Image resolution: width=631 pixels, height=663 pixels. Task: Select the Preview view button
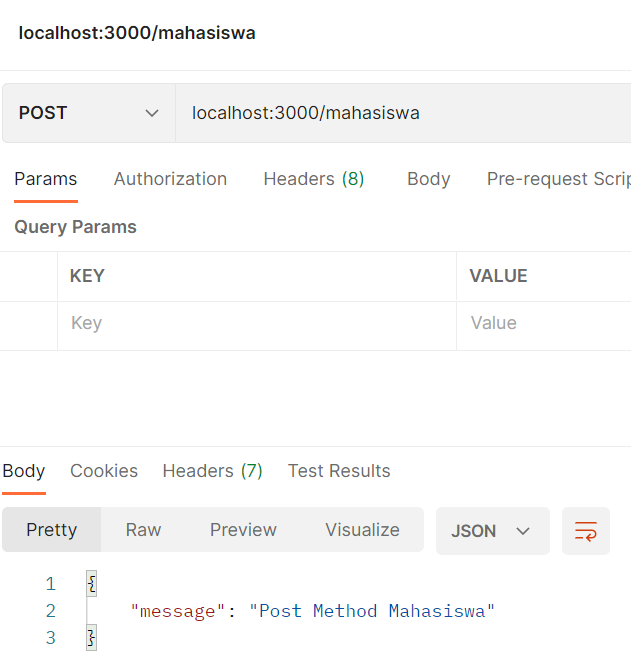click(x=243, y=530)
